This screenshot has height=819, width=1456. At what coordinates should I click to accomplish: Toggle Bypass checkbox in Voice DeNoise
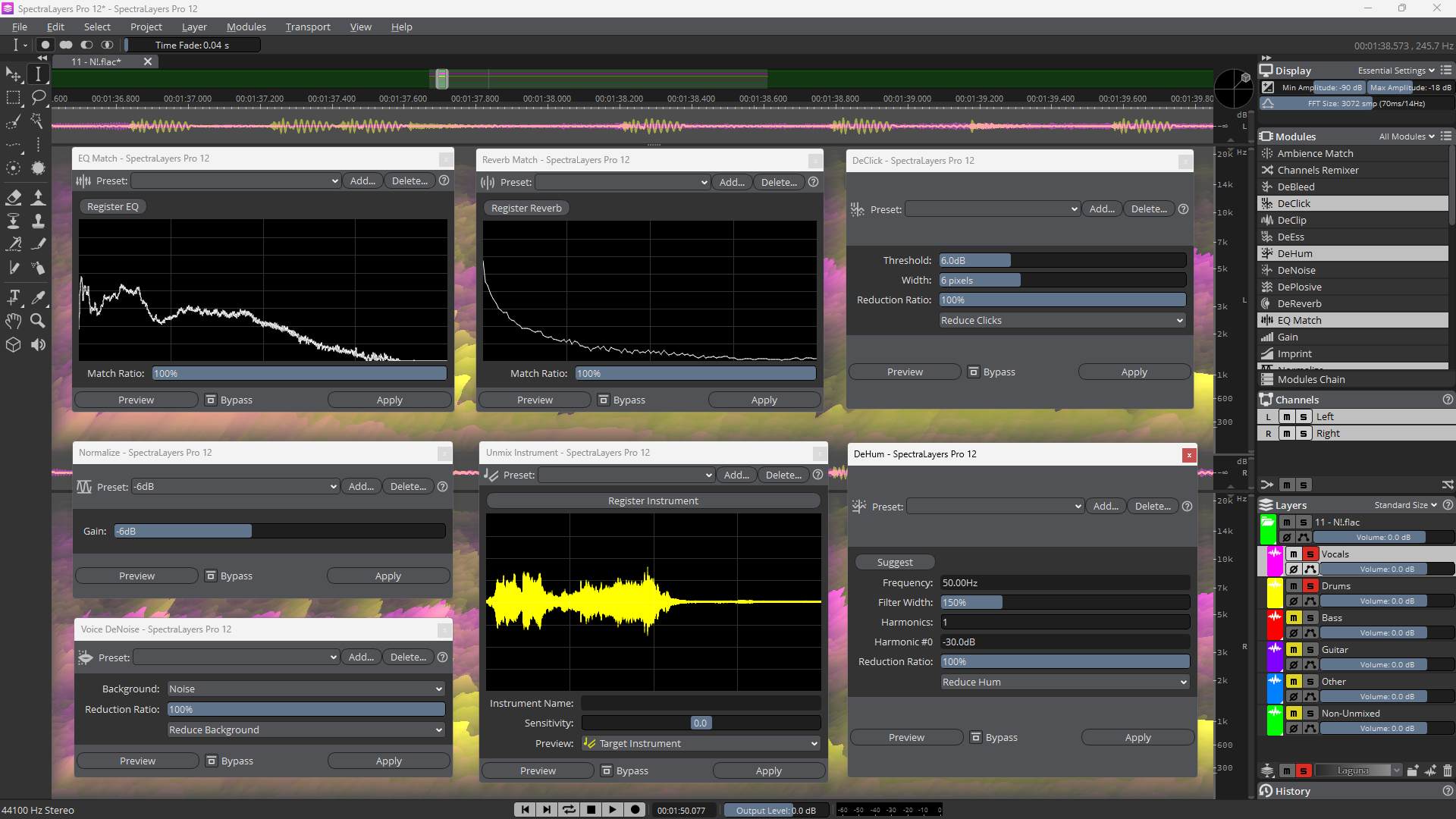tap(212, 761)
